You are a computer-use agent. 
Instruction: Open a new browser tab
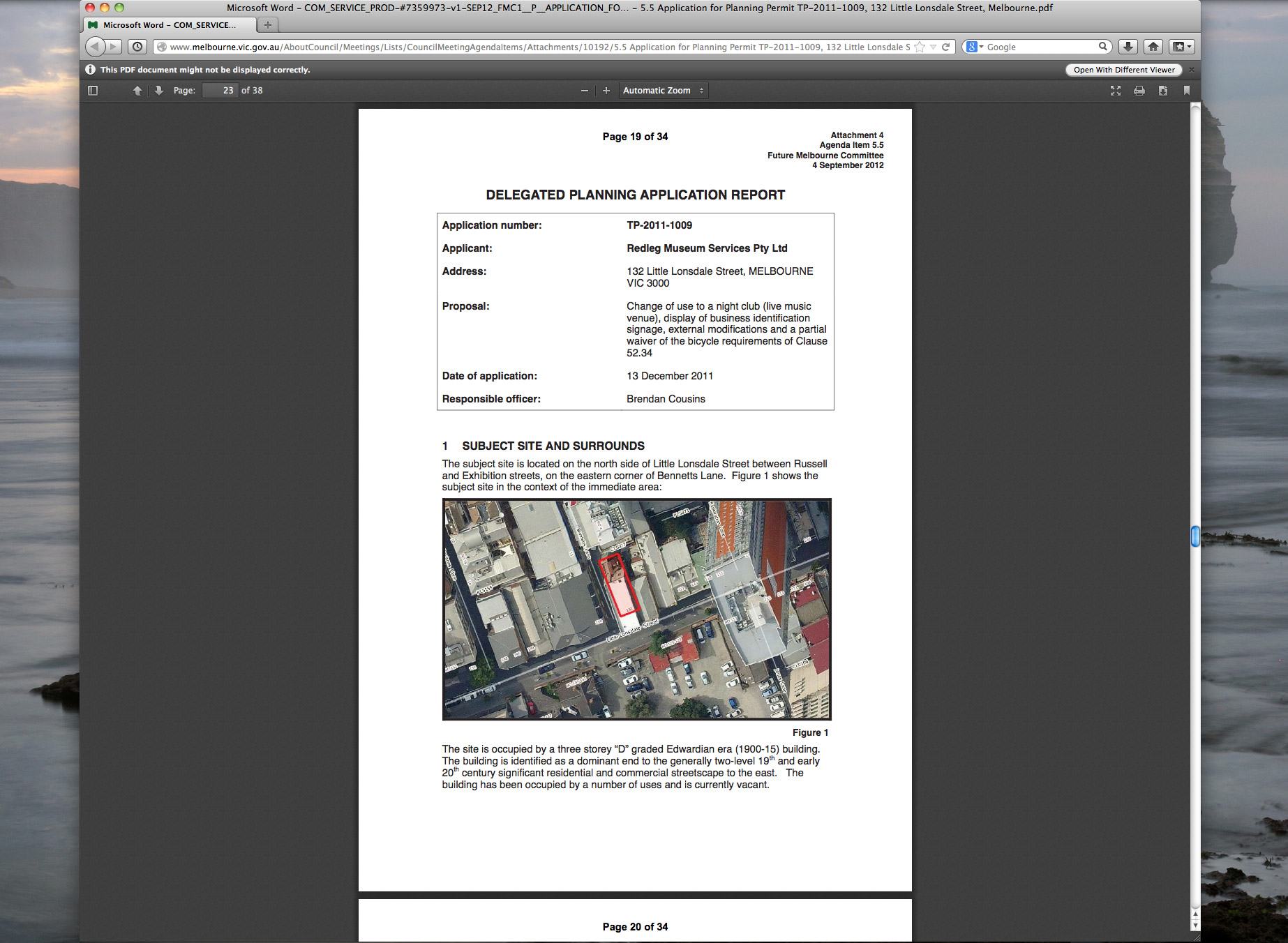[x=267, y=25]
